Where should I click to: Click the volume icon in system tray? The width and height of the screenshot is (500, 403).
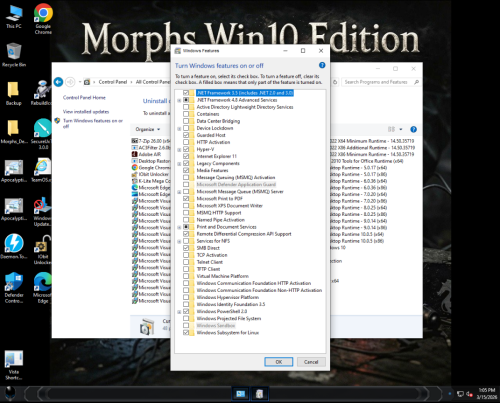click(469, 394)
